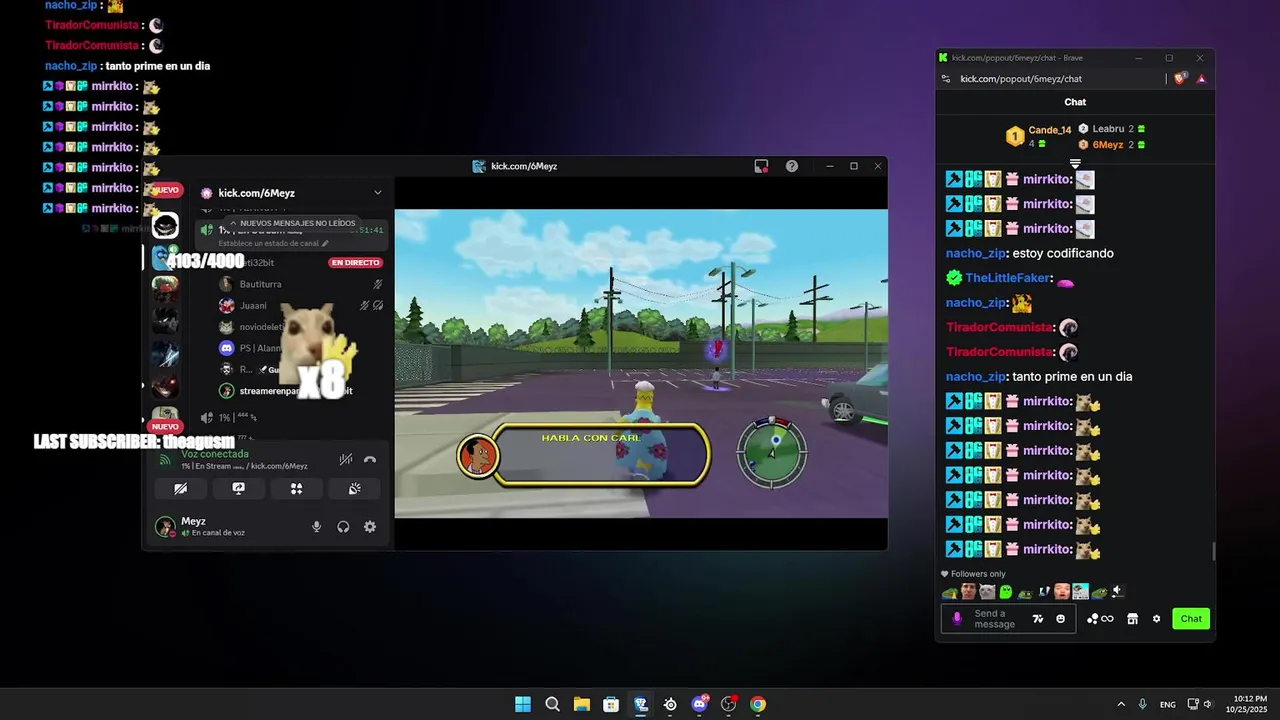This screenshot has width=1280, height=720.
Task: Open the Discord inbox icon in title bar
Action: coord(761,166)
